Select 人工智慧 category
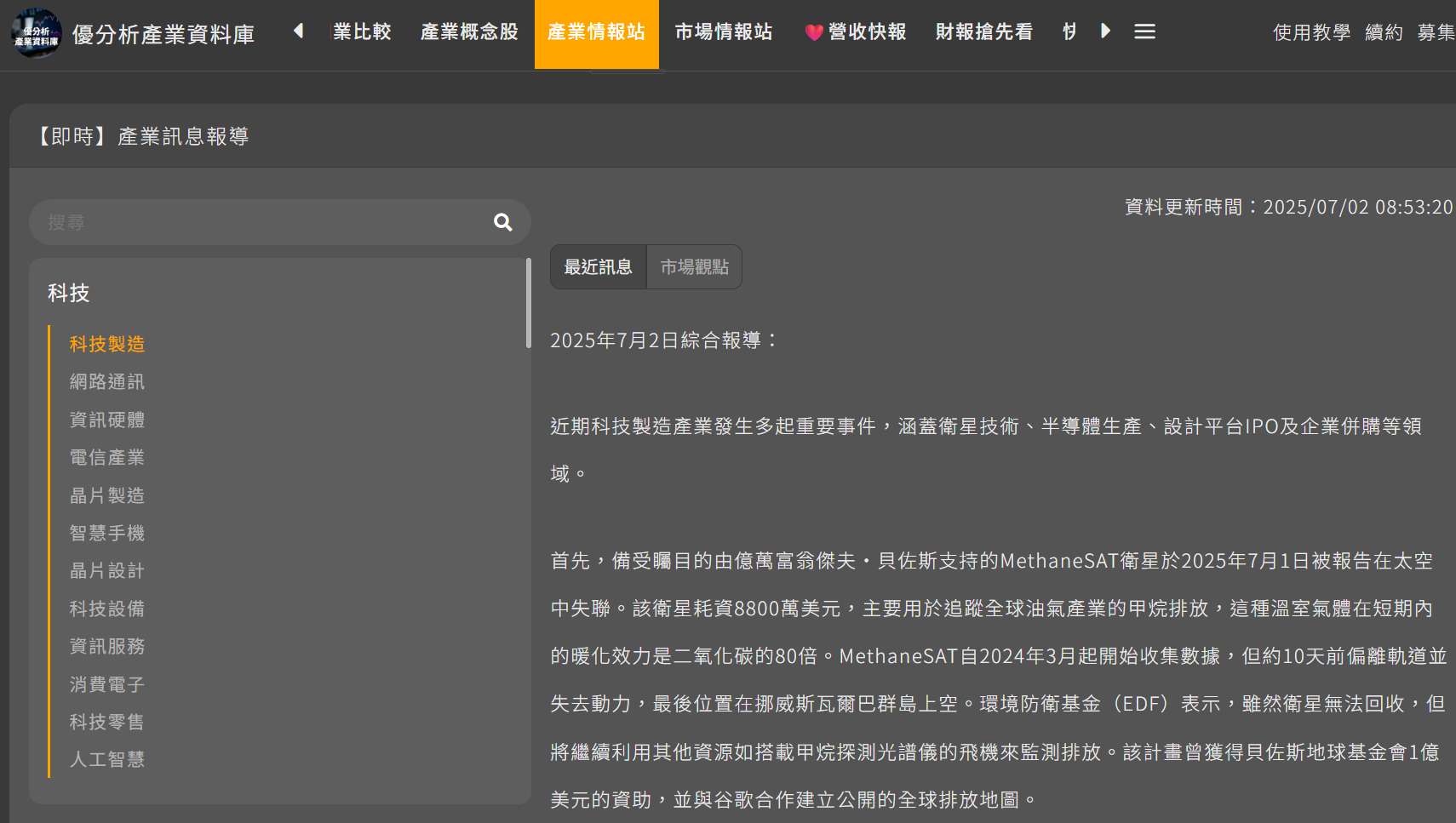Viewport: 1456px width, 823px height. tap(107, 759)
